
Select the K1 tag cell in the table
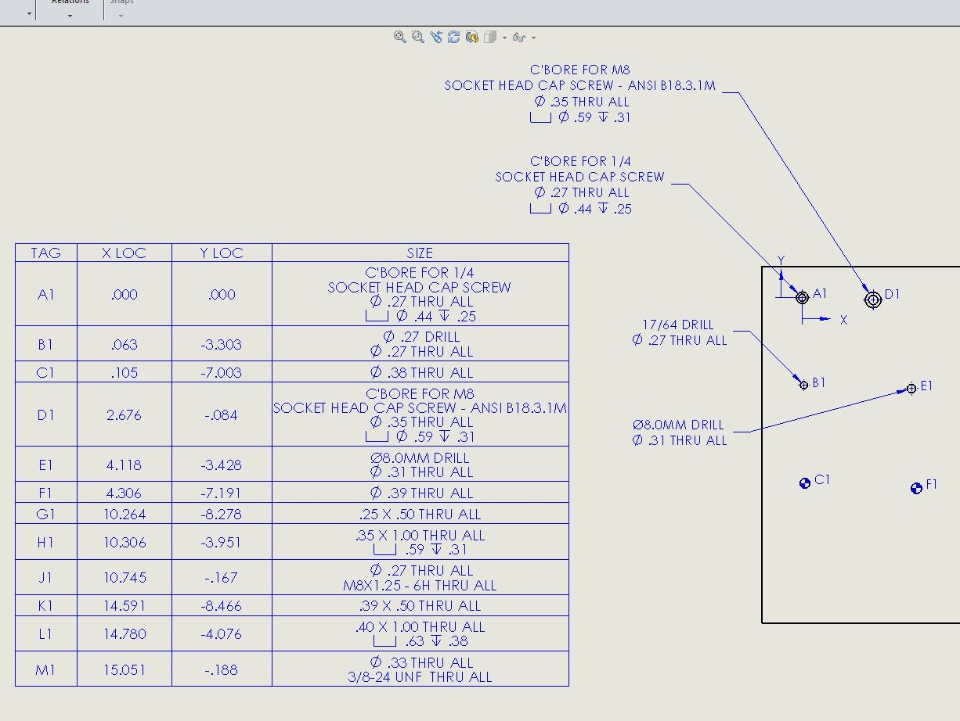(x=46, y=605)
